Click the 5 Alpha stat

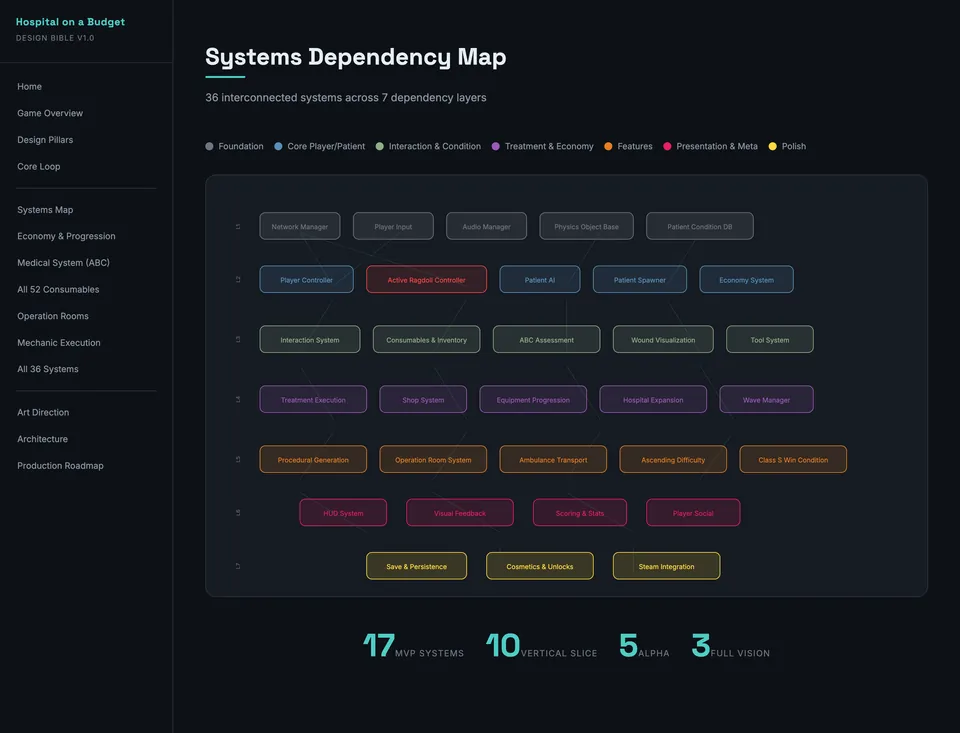coord(644,646)
